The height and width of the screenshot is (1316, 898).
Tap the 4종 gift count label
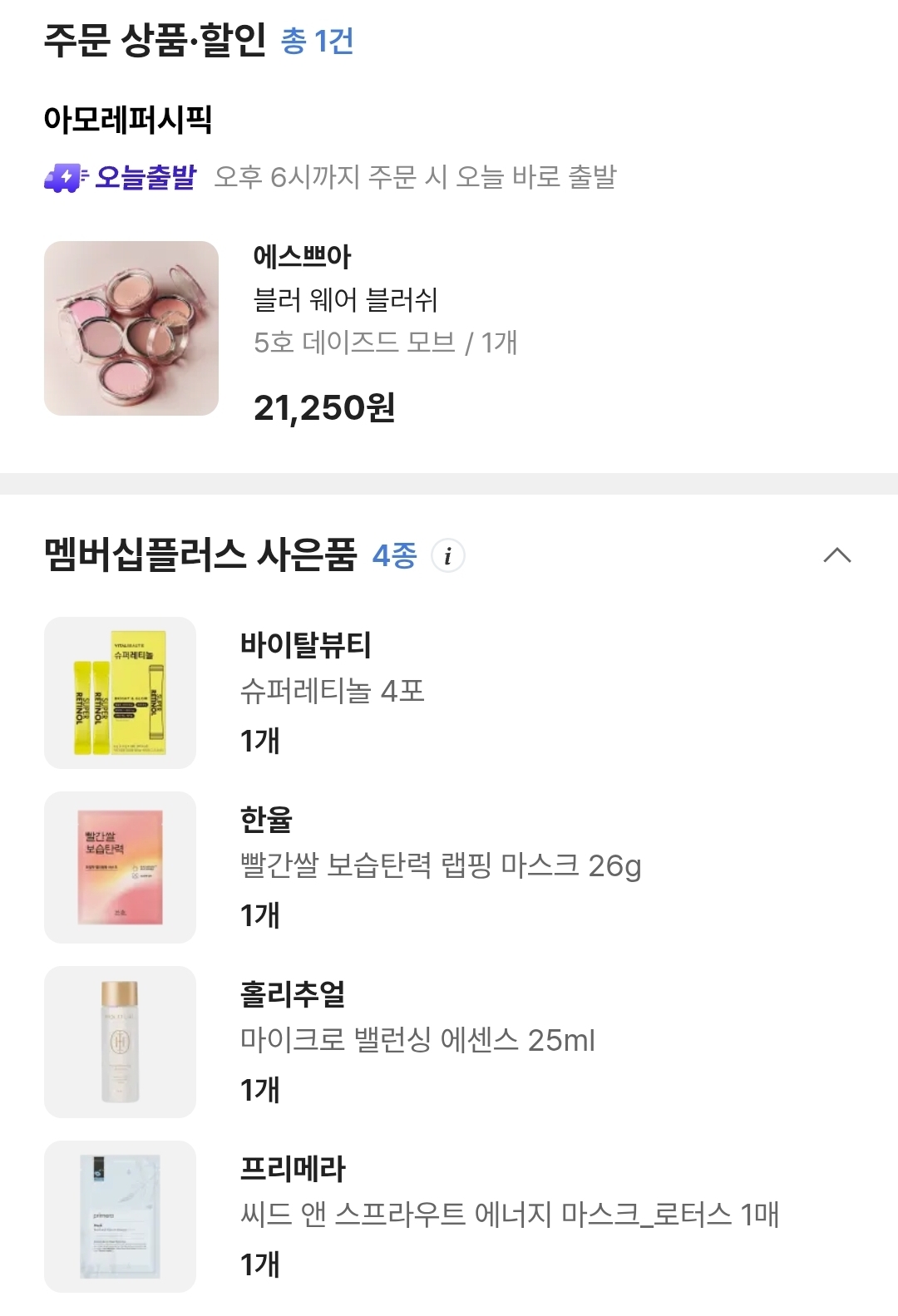click(394, 555)
